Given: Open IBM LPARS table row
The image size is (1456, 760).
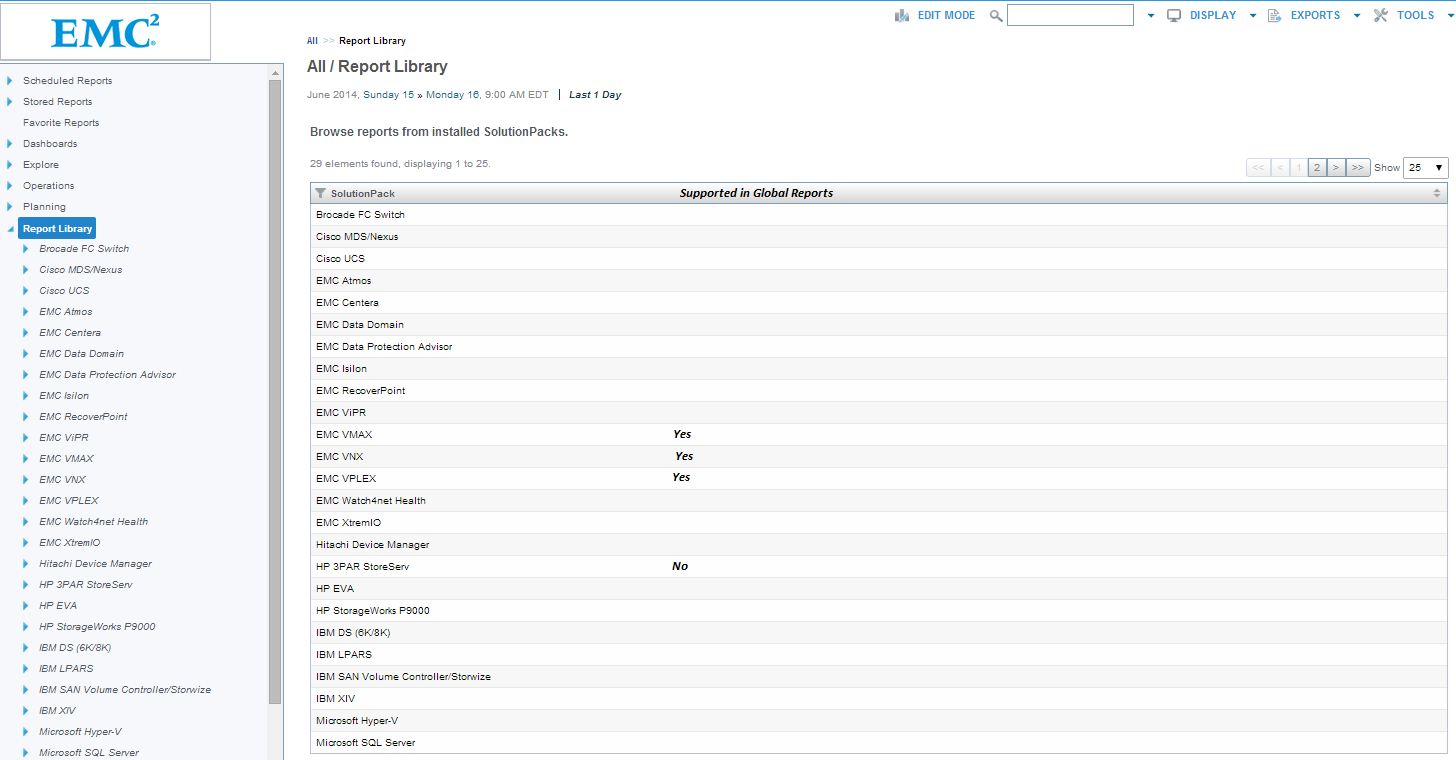Looking at the screenshot, I should pos(879,655).
